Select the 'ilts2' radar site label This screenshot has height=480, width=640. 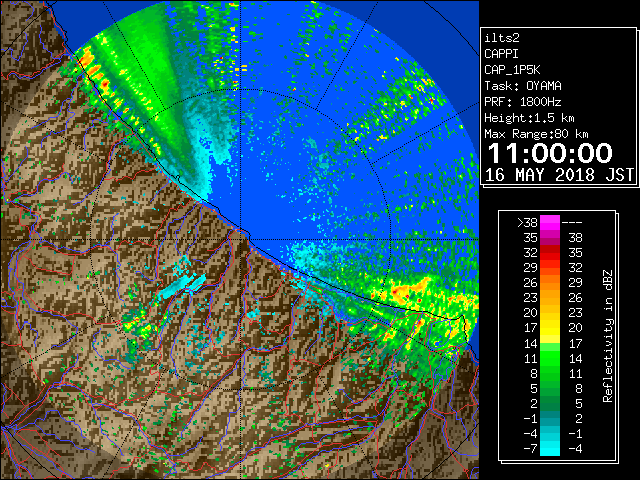[x=502, y=38]
